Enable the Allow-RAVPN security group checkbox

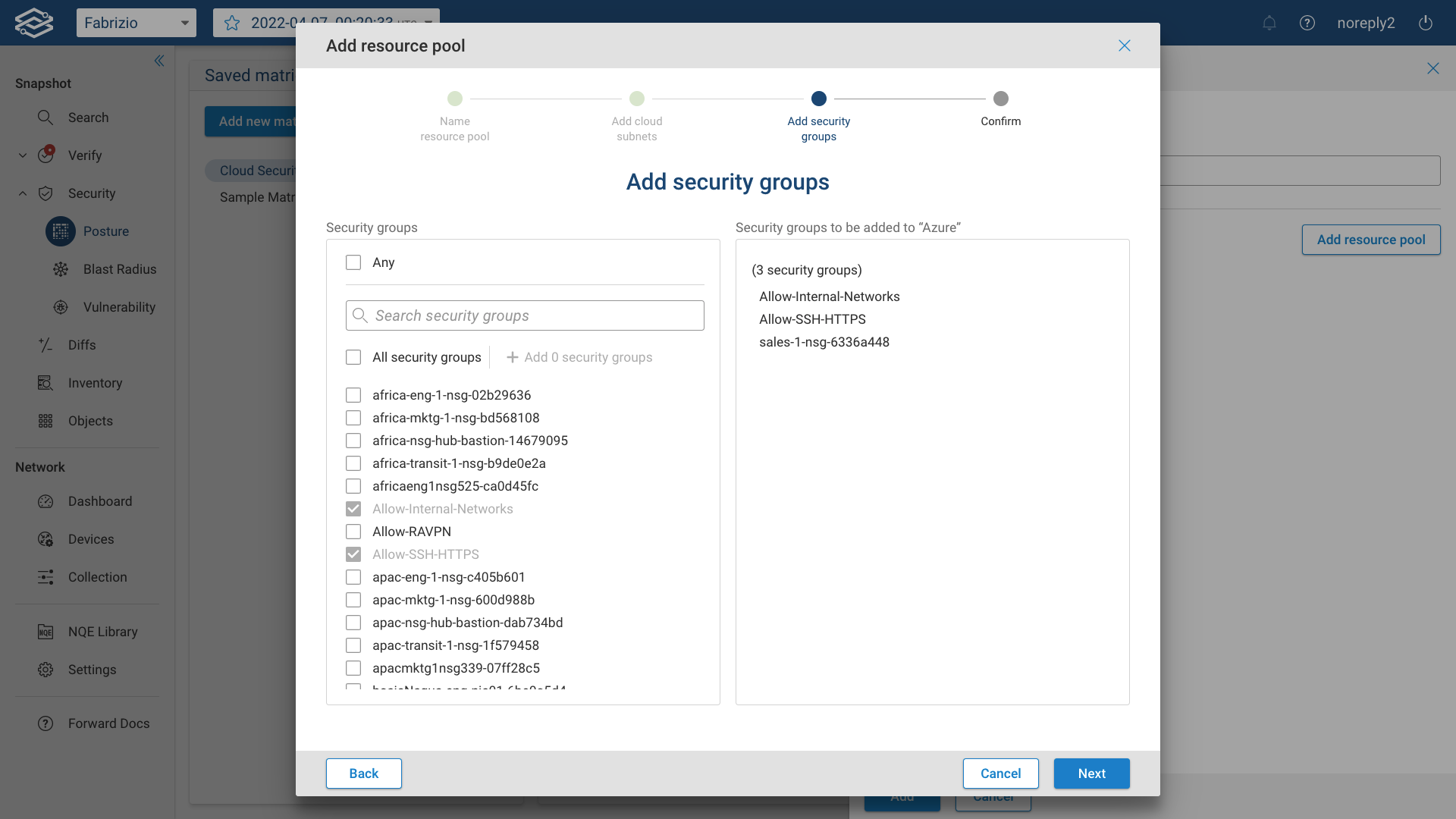click(353, 532)
